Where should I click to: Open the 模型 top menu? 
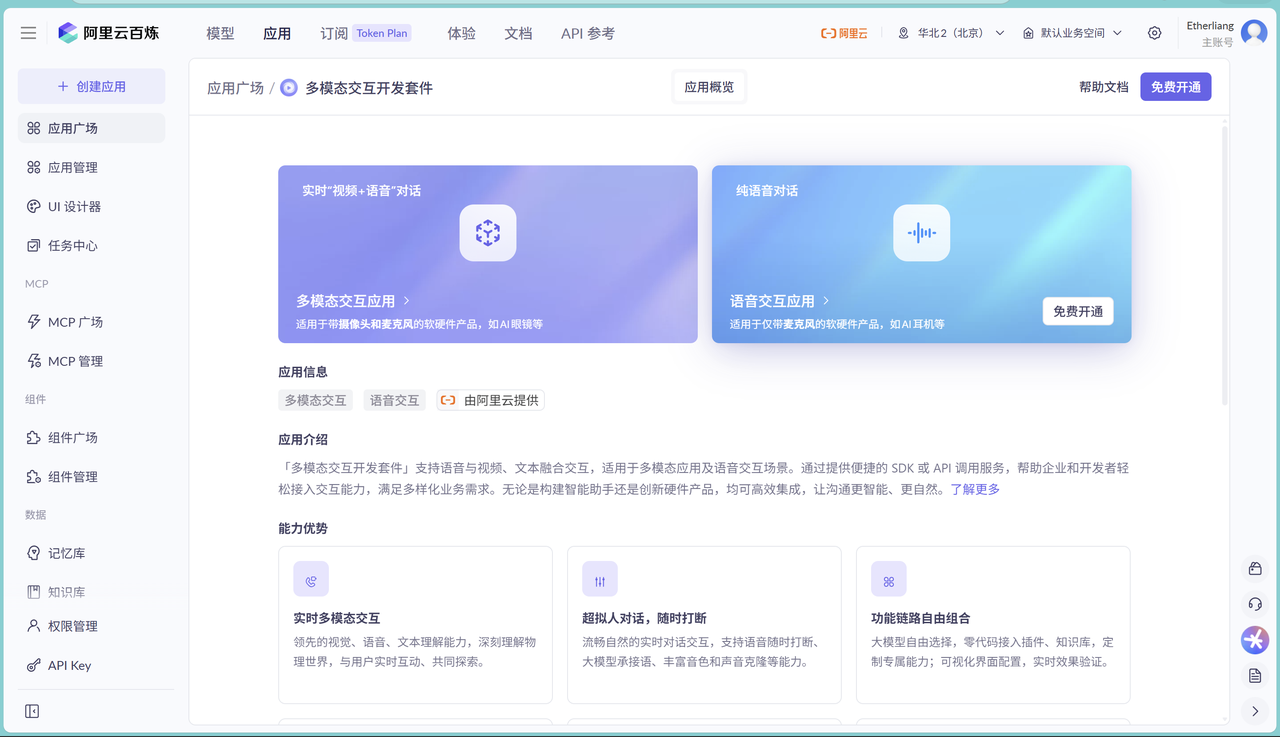point(220,33)
